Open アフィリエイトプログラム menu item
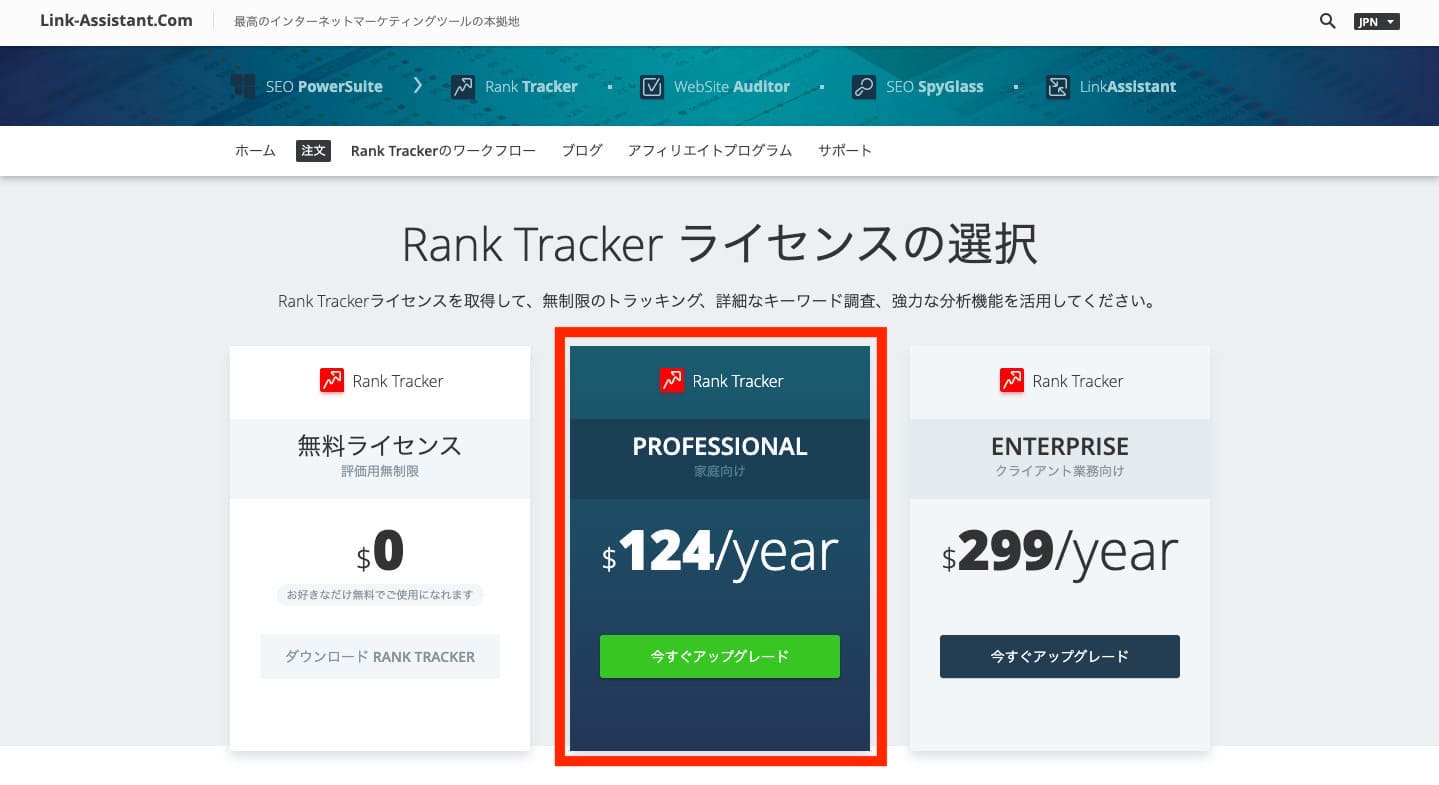 tap(710, 151)
